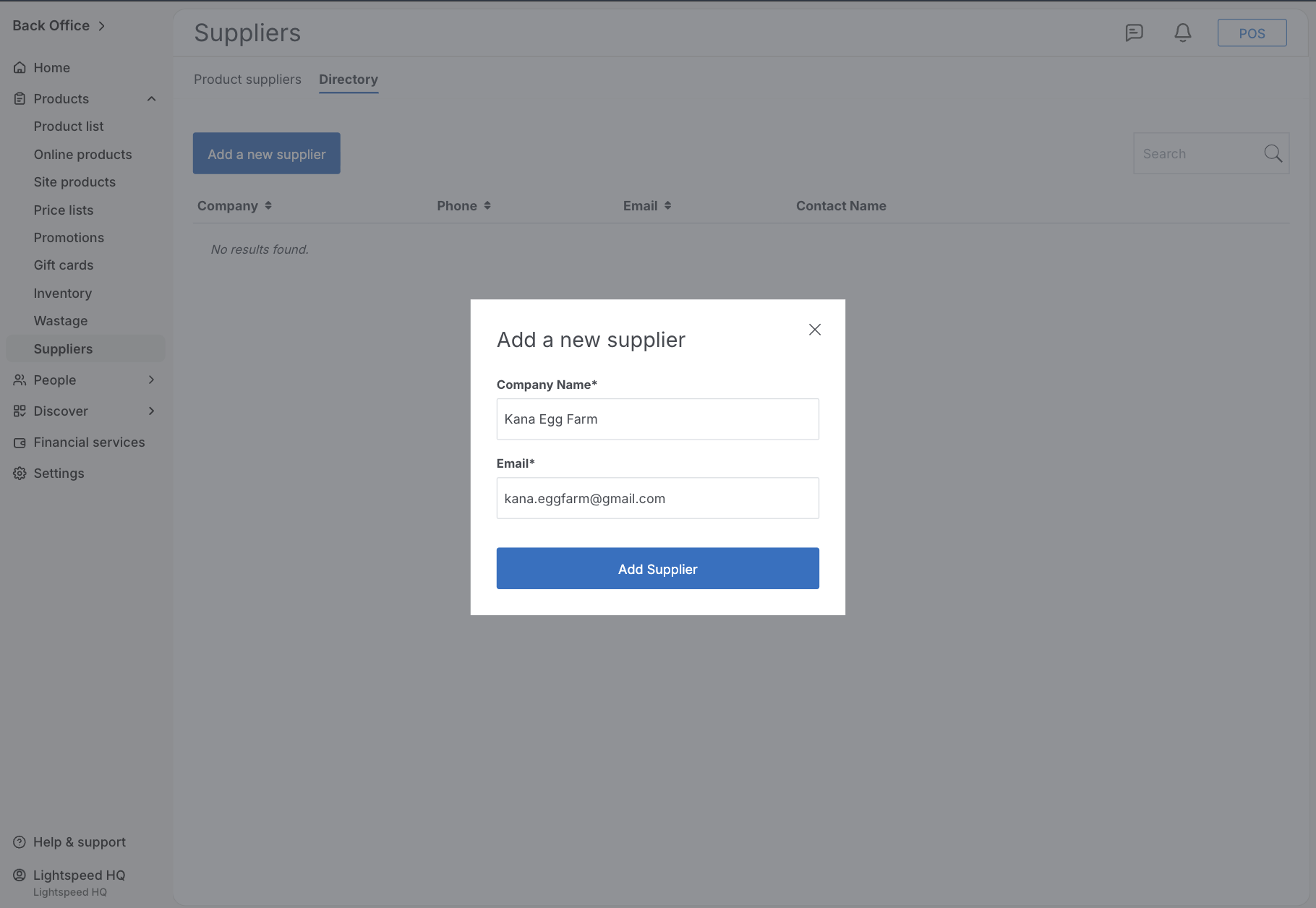Open Inventory in the sidebar
The height and width of the screenshot is (908, 1316).
click(x=63, y=294)
